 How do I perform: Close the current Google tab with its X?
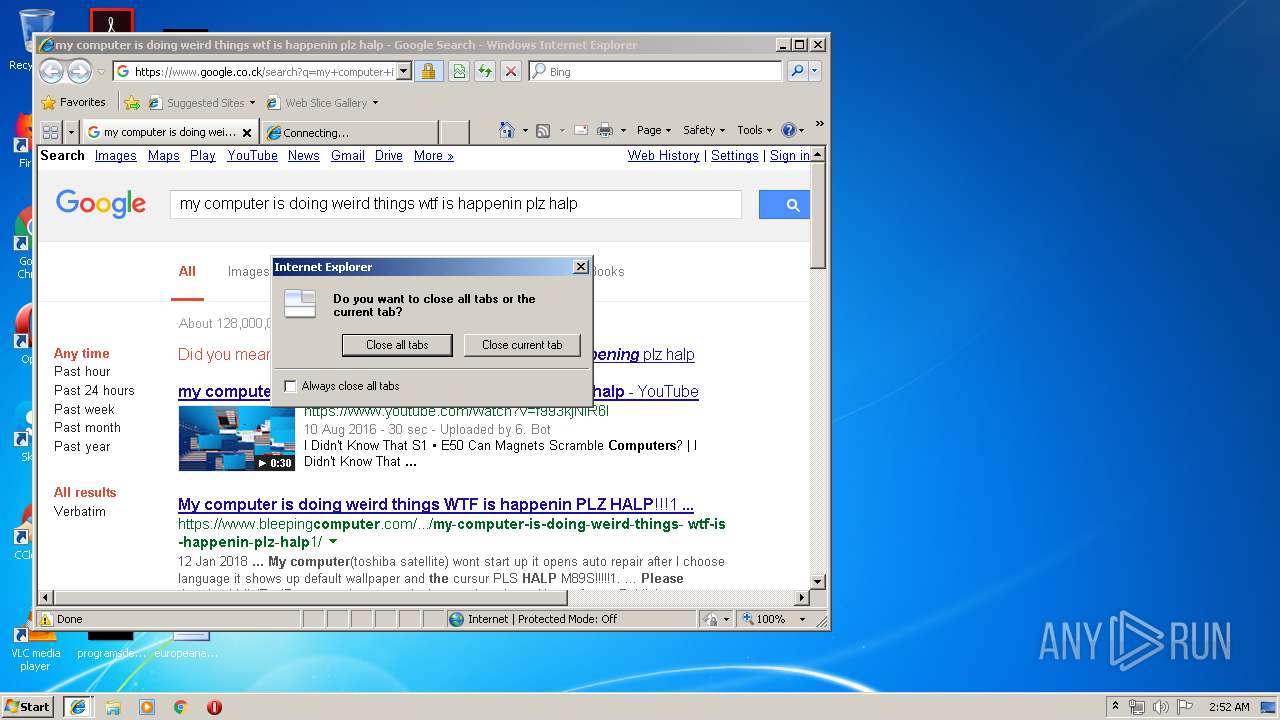[x=247, y=132]
